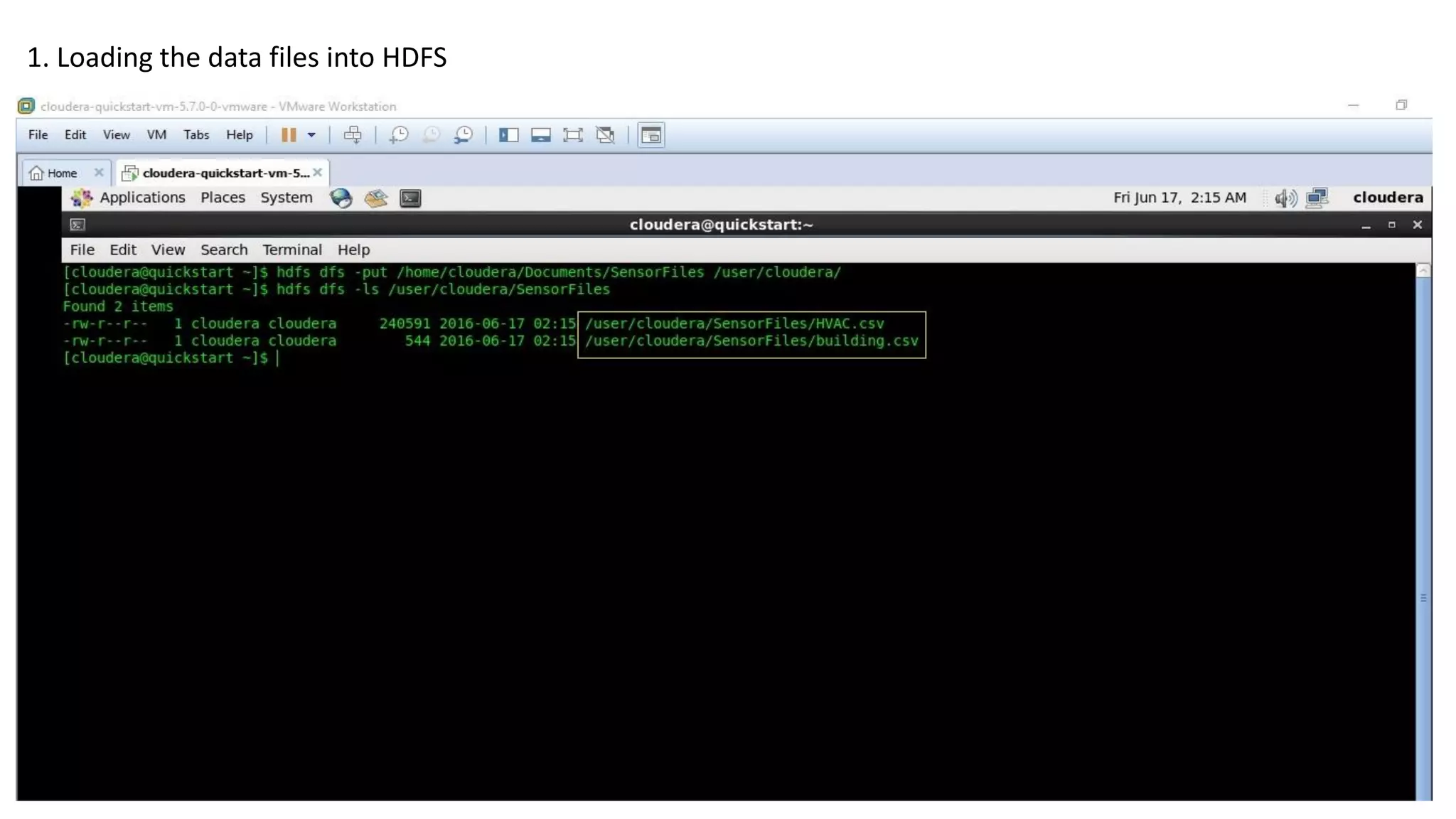Restore the VMware Workstation window
The width and height of the screenshot is (1456, 819).
pyautogui.click(x=1401, y=105)
